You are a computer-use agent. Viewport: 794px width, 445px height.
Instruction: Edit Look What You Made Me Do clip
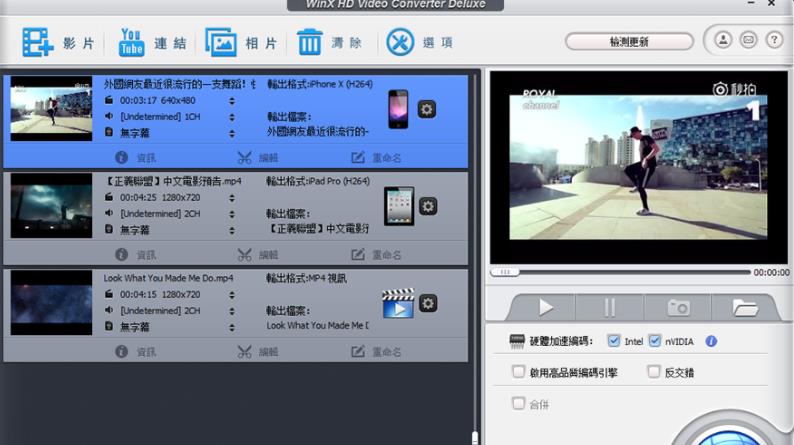(x=258, y=352)
